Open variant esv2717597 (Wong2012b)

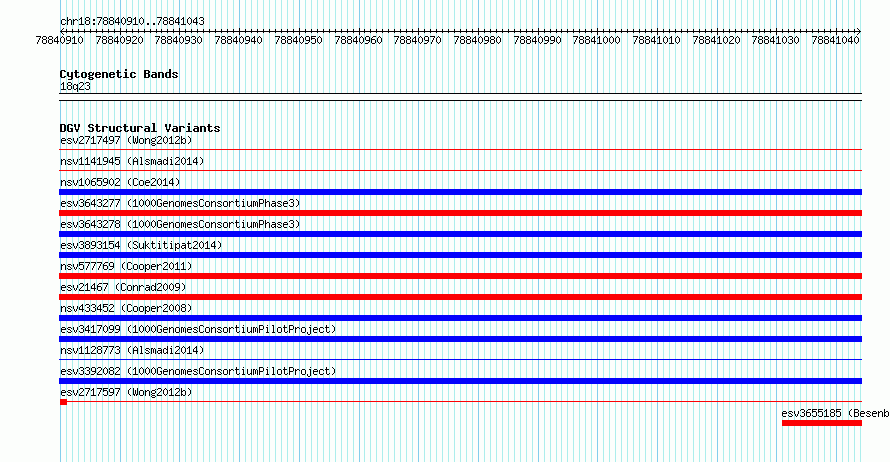pos(126,392)
